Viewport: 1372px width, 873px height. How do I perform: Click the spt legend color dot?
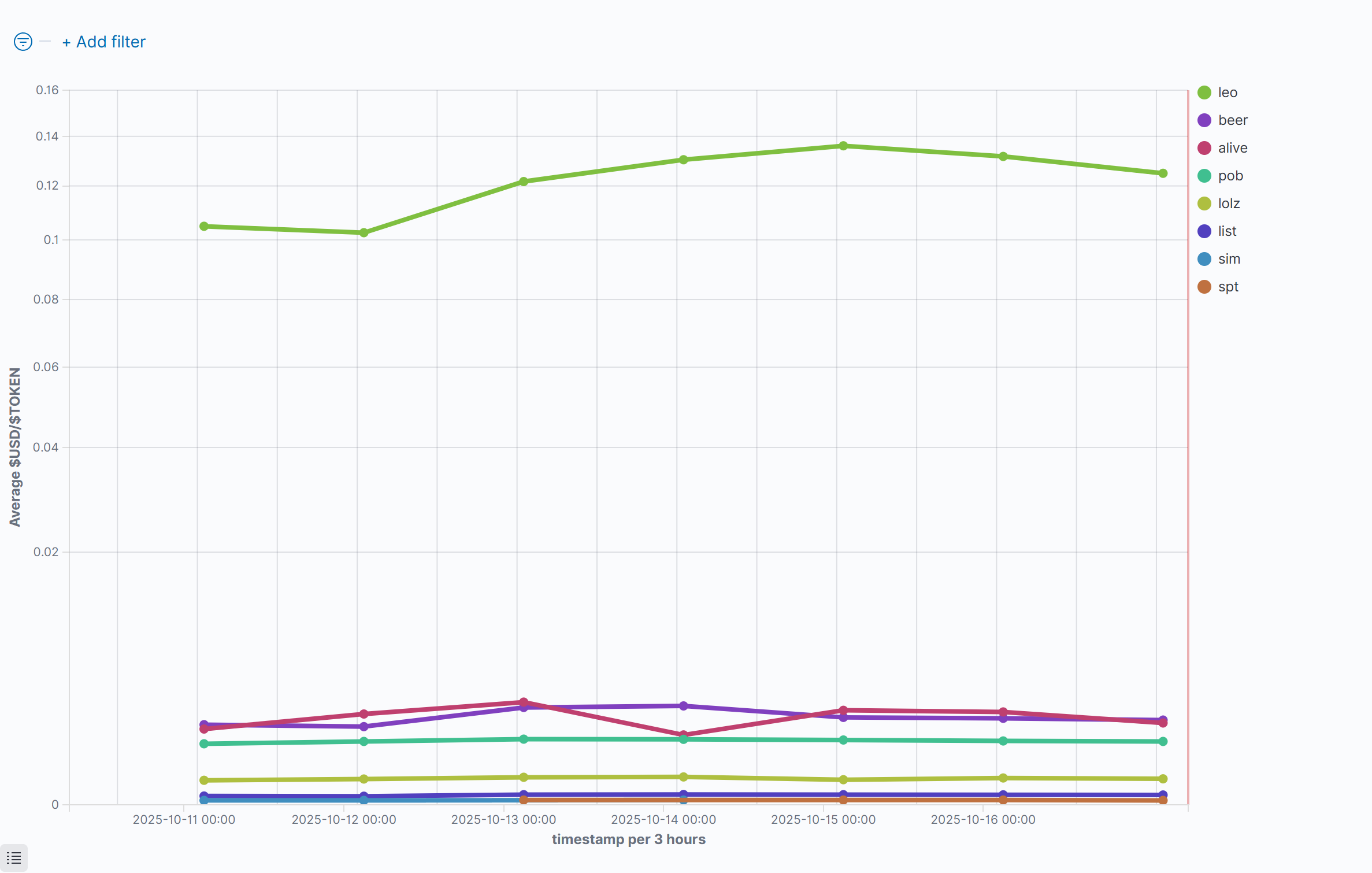(1204, 287)
